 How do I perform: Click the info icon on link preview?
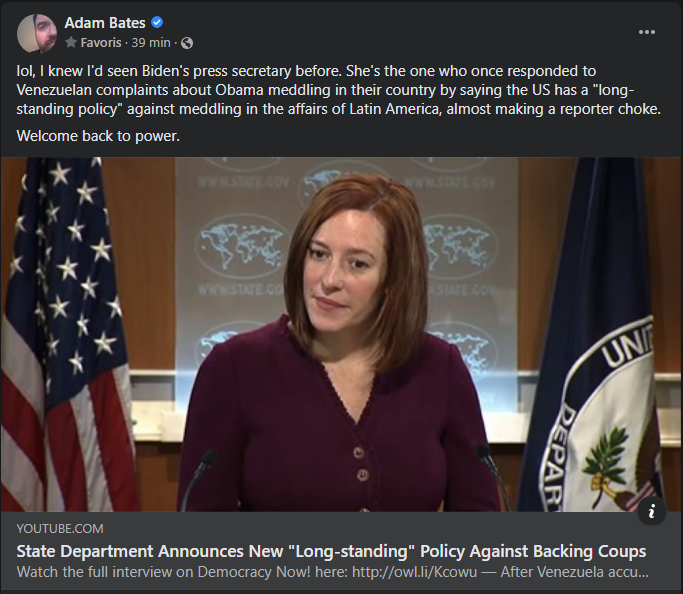click(x=652, y=511)
